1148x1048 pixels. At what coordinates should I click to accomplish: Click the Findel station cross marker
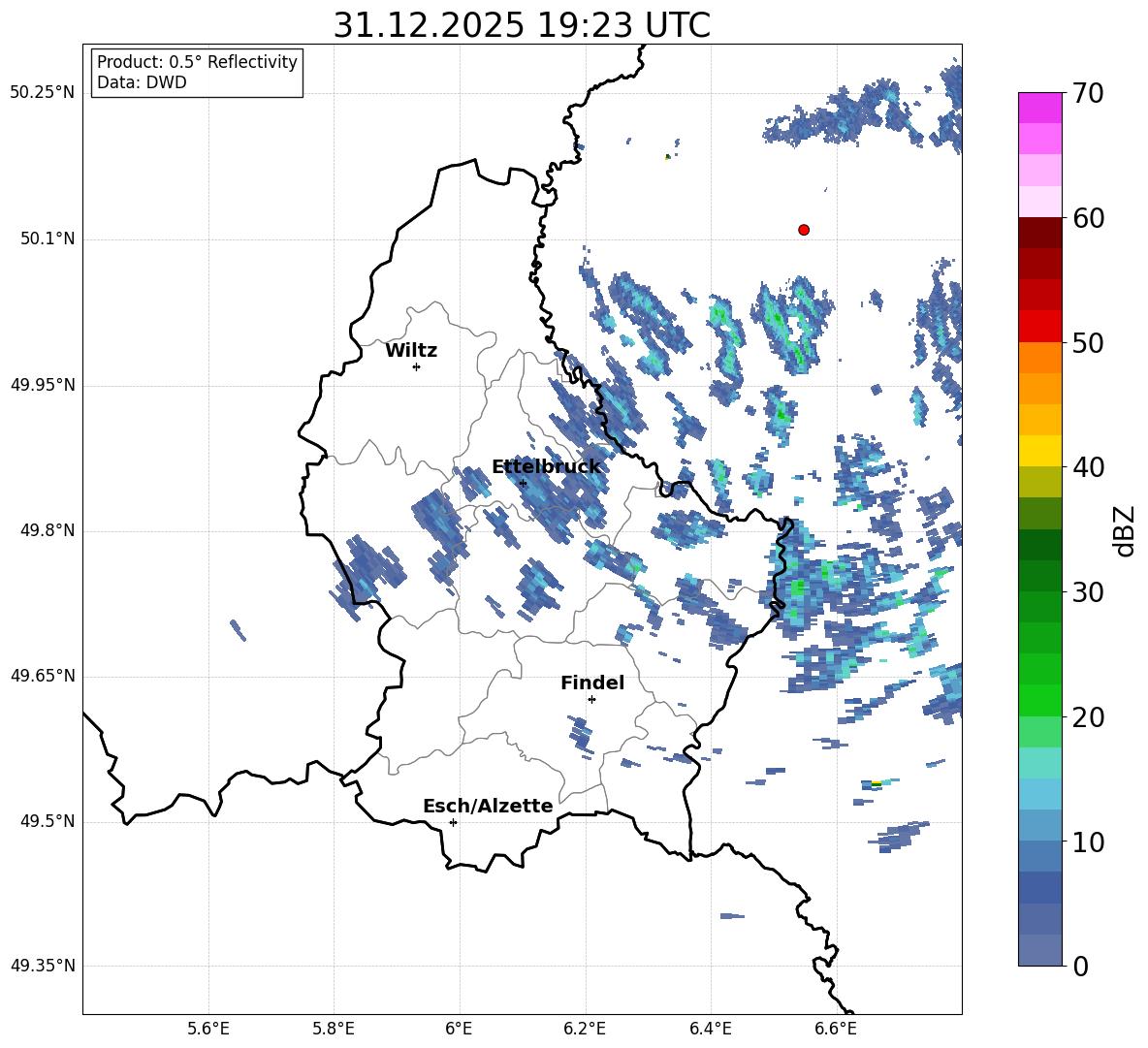pyautogui.click(x=591, y=699)
